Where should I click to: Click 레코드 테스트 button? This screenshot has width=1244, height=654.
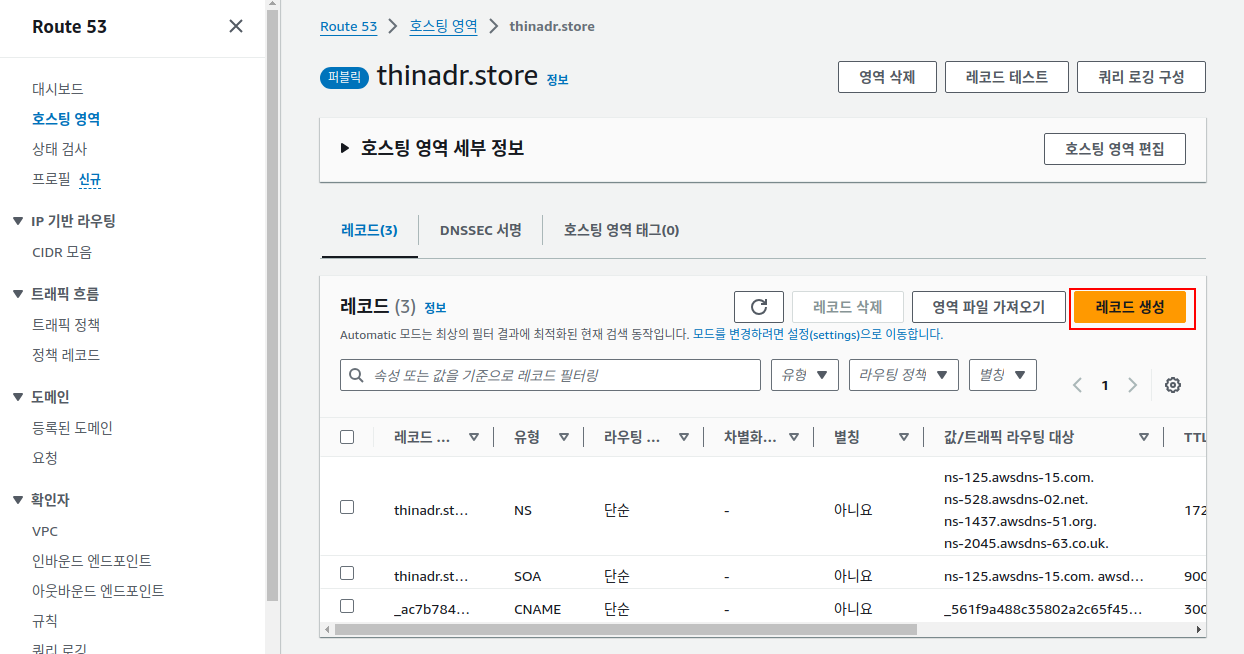(x=1007, y=77)
